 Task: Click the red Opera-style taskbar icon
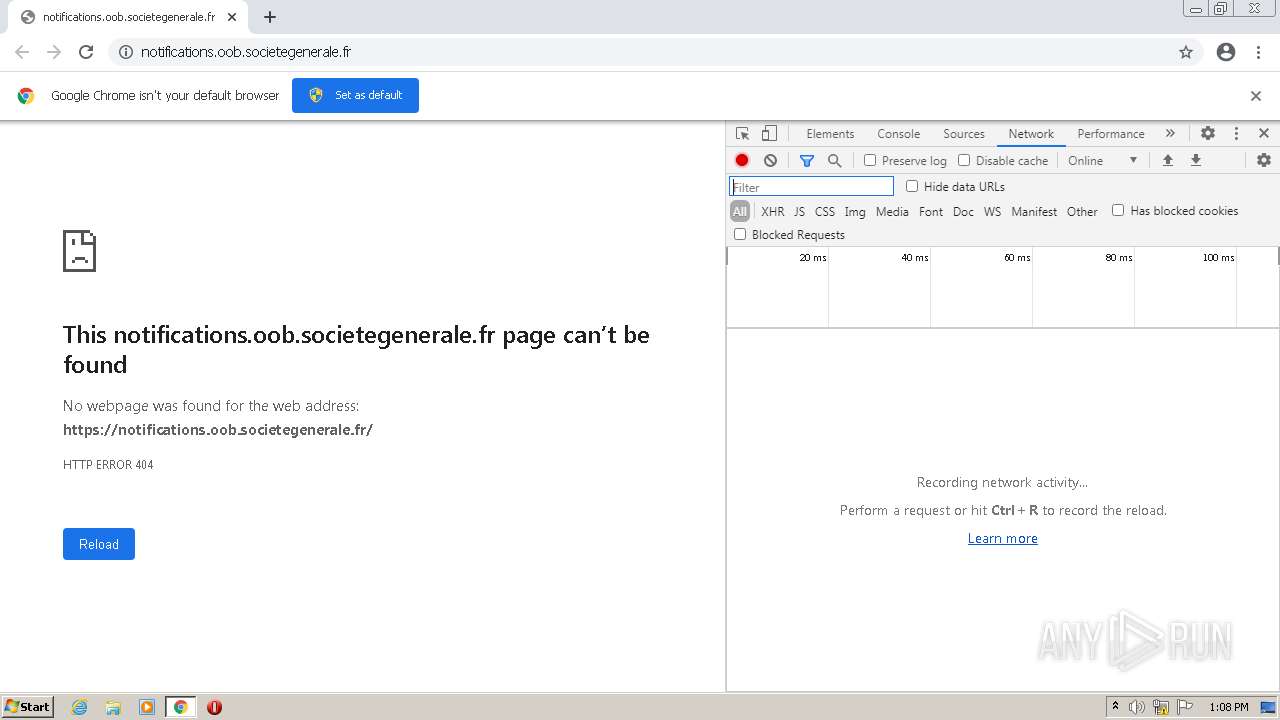coord(214,707)
